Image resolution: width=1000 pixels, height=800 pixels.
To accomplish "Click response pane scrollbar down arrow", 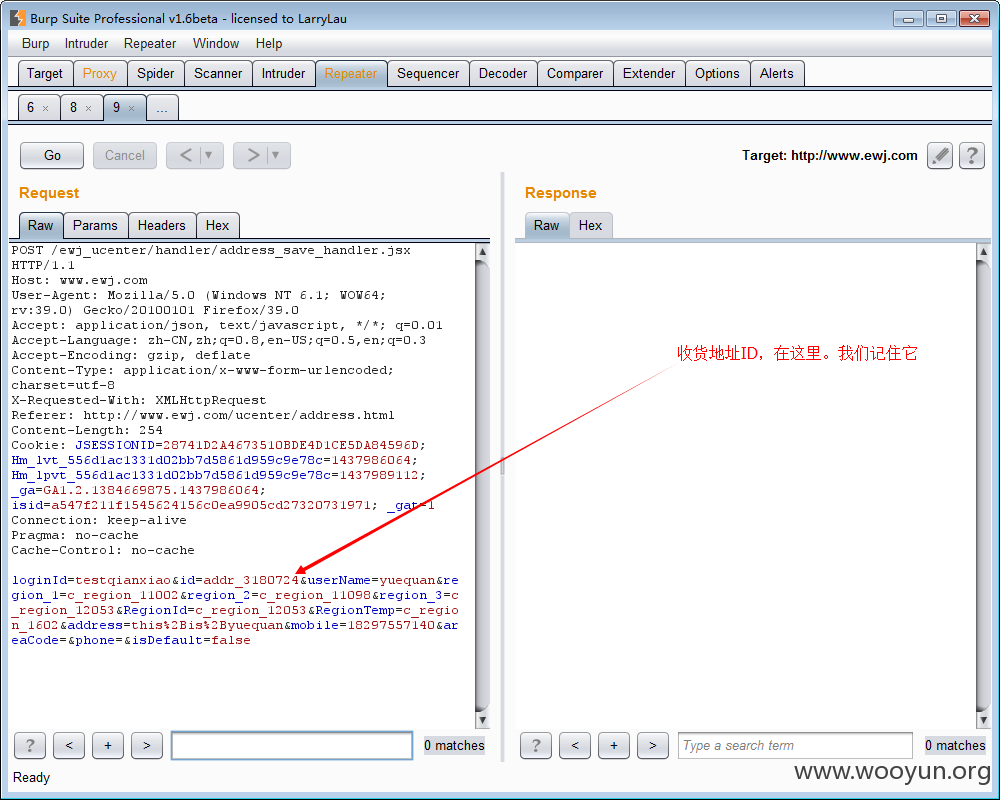I will tap(983, 720).
